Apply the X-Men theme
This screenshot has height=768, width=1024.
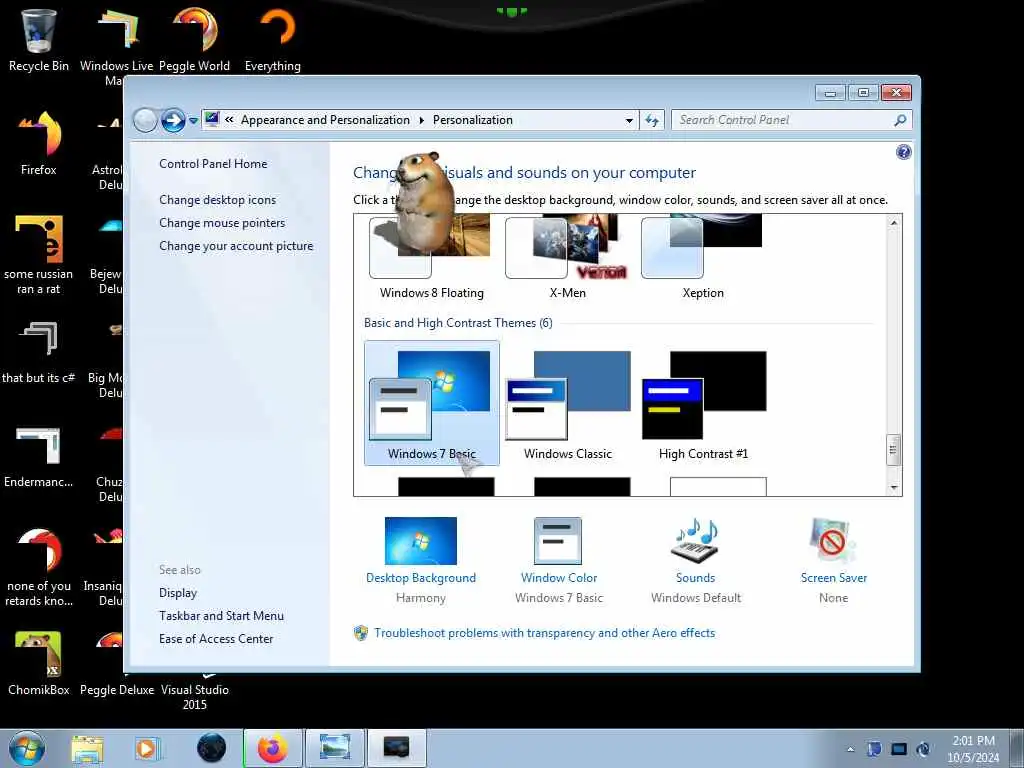pyautogui.click(x=568, y=259)
